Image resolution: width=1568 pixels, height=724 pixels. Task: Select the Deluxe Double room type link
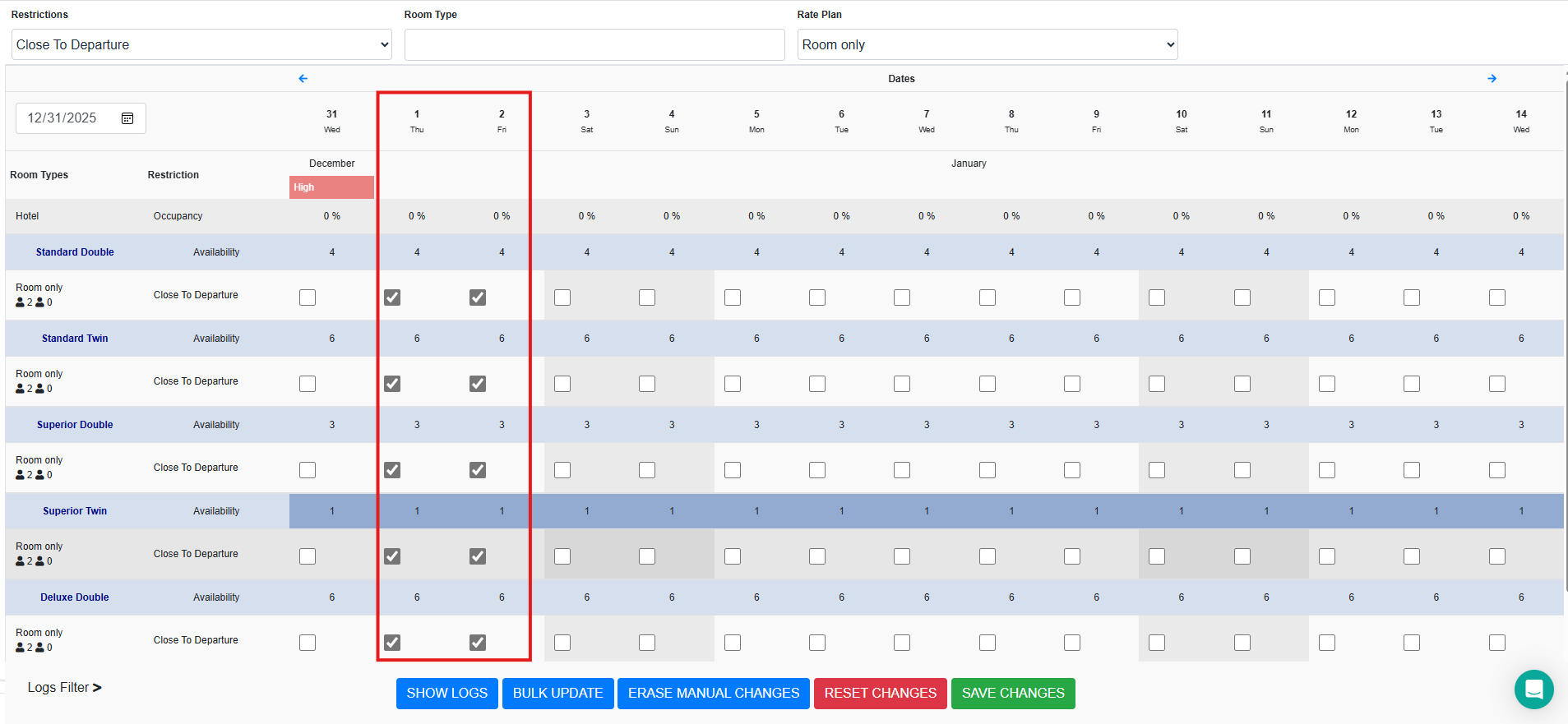[75, 597]
